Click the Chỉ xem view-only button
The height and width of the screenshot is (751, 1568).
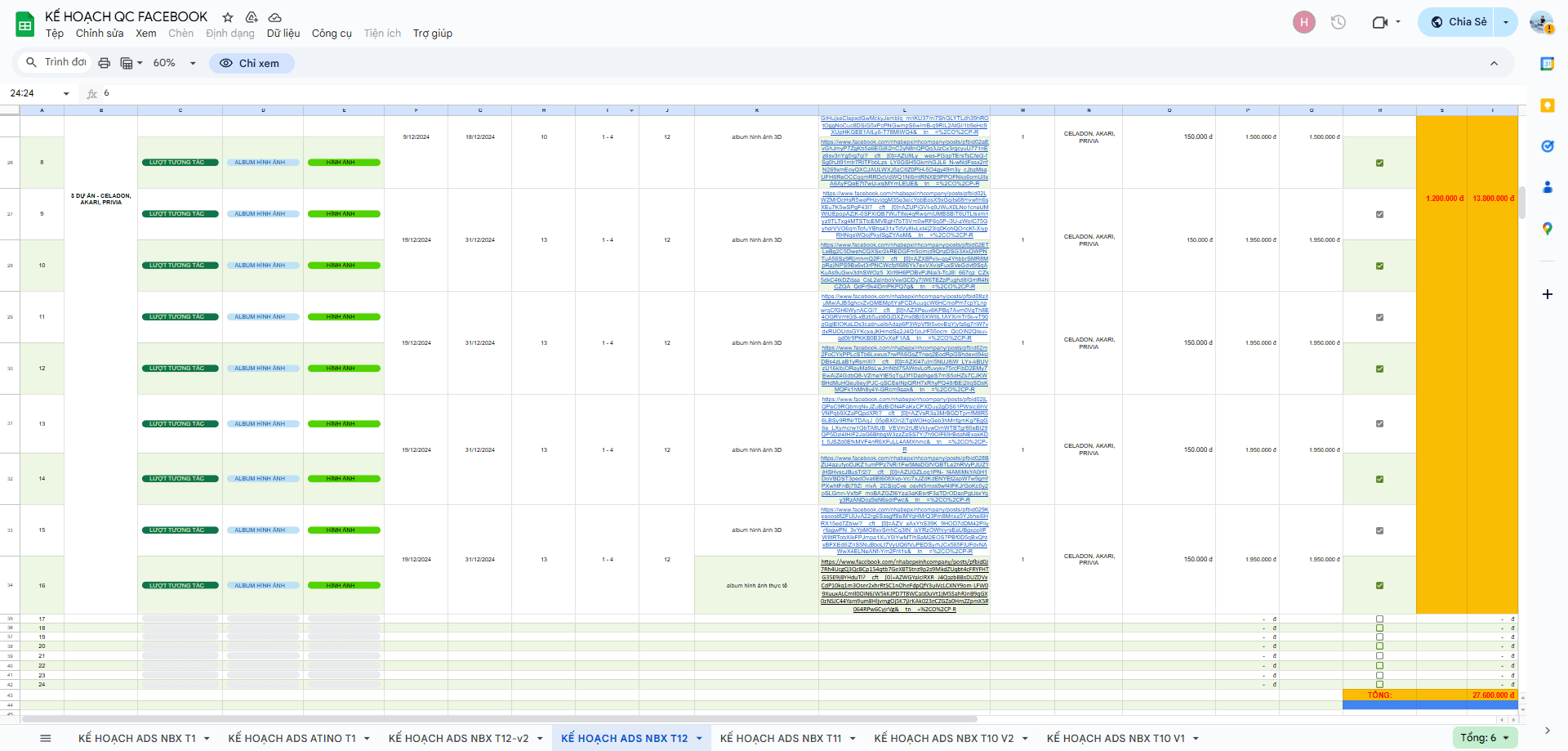(251, 63)
